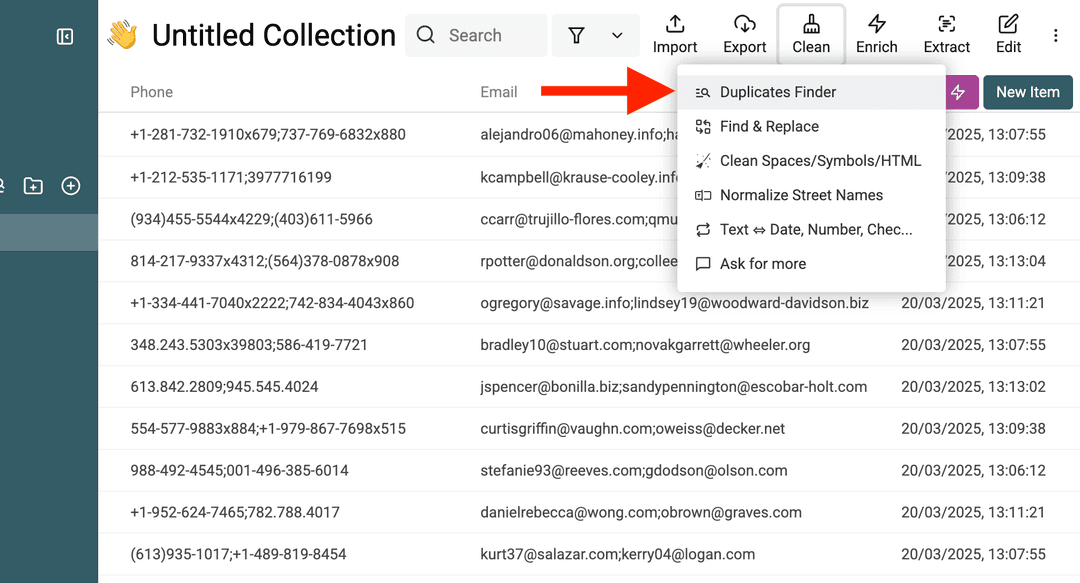Viewport: 1080px width, 583px height.
Task: Select the Extract icon
Action: [946, 33]
